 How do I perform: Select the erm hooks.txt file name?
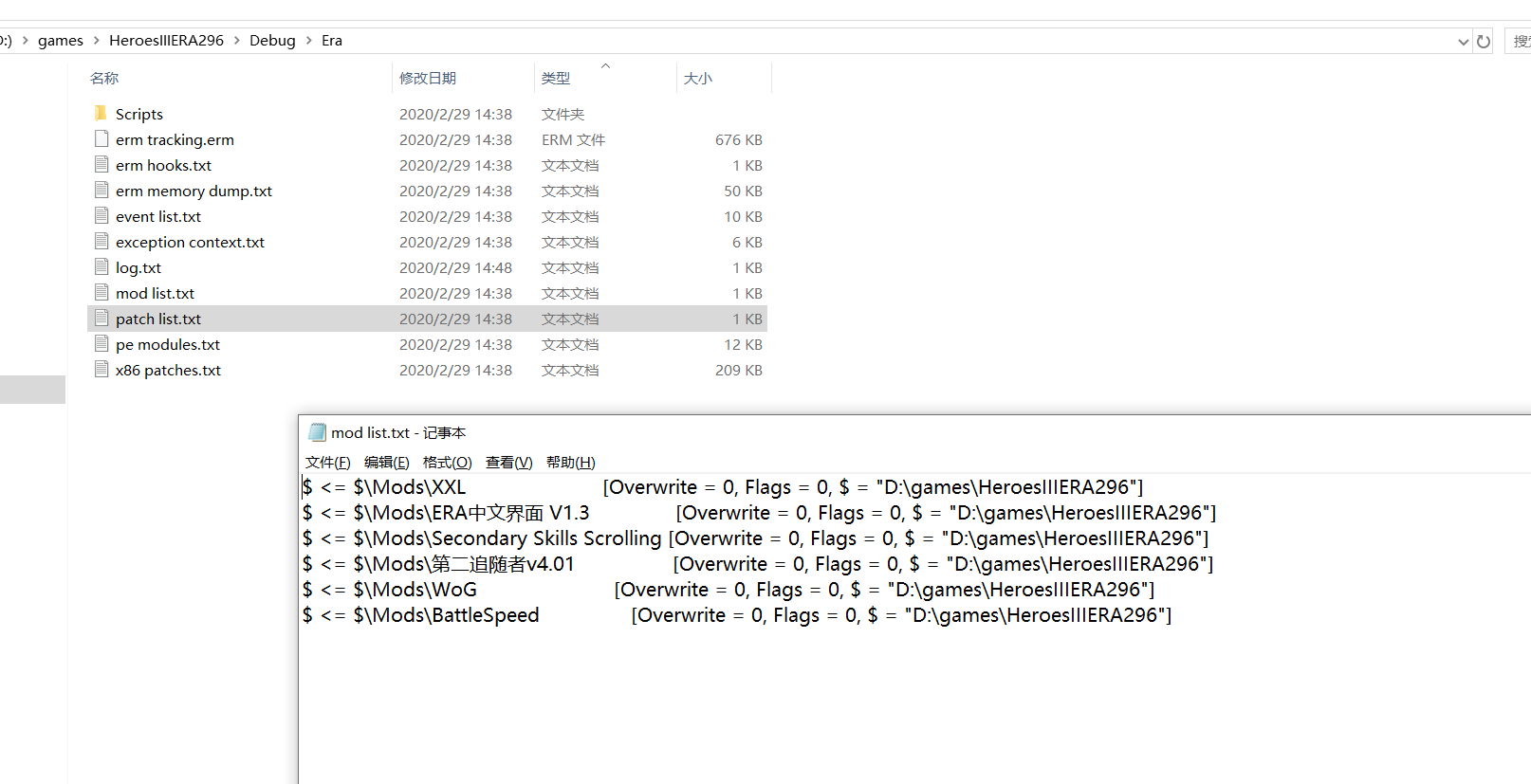tap(163, 165)
